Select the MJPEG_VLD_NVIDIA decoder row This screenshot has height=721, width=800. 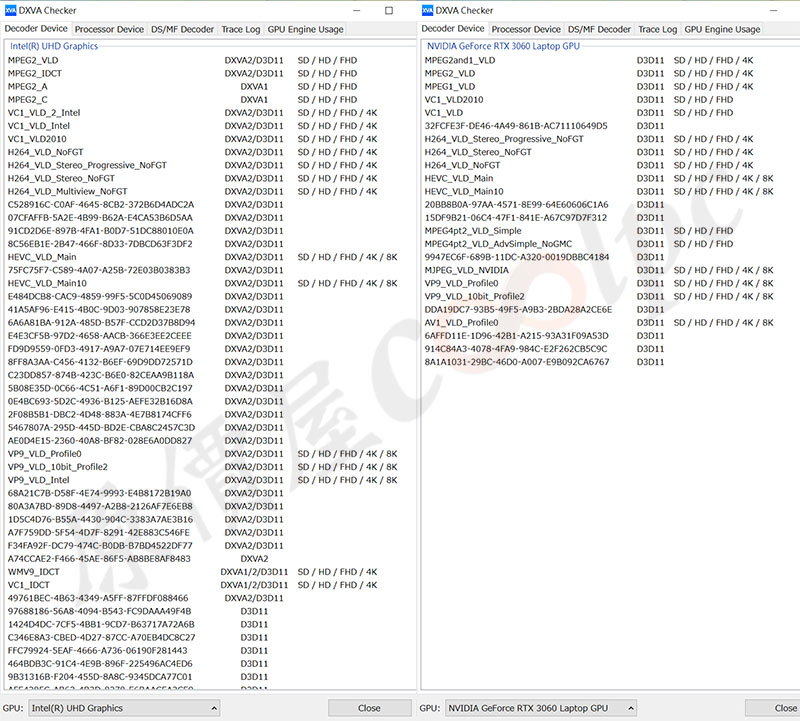point(599,270)
